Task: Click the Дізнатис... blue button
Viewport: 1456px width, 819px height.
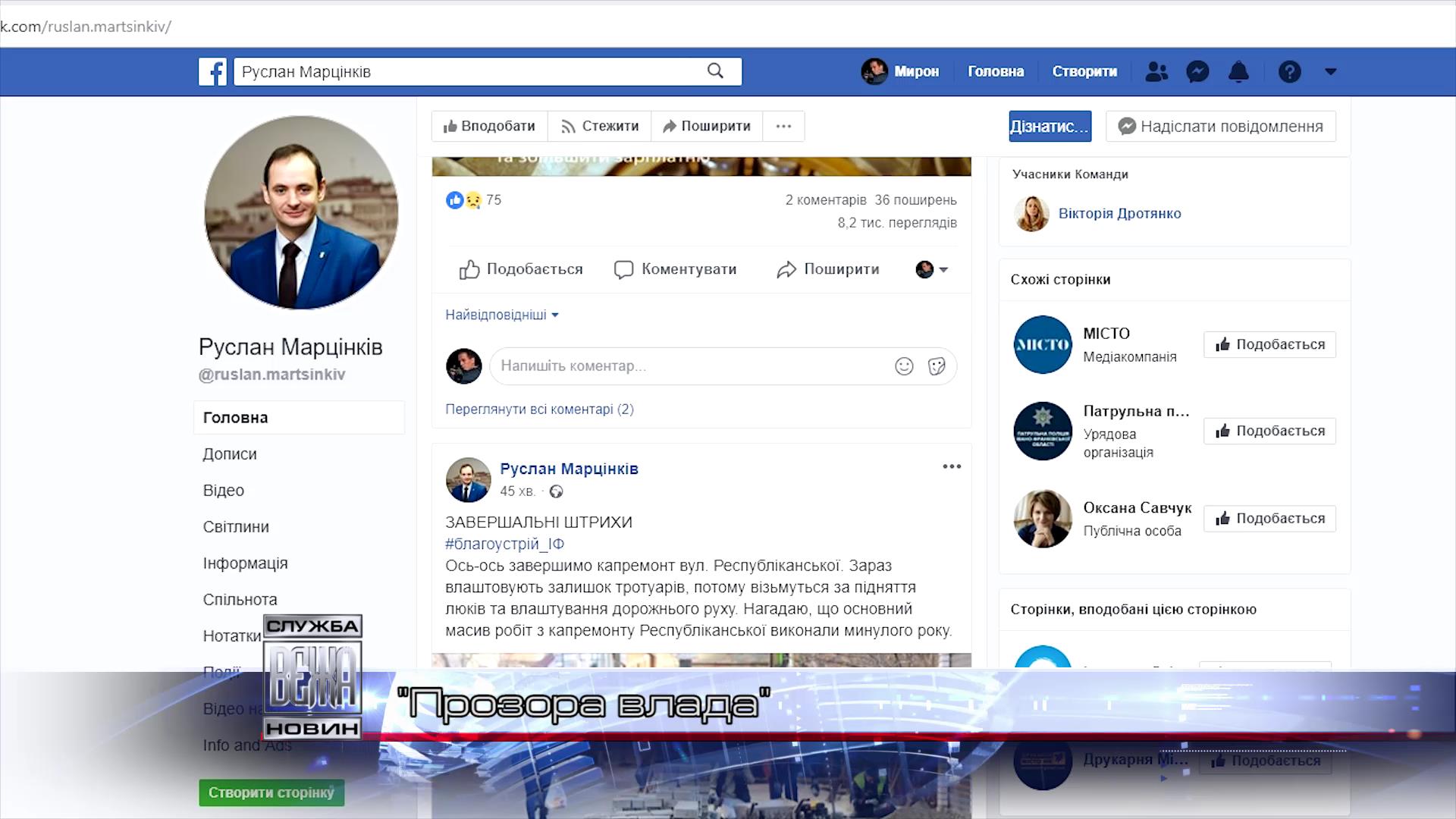Action: [x=1050, y=126]
